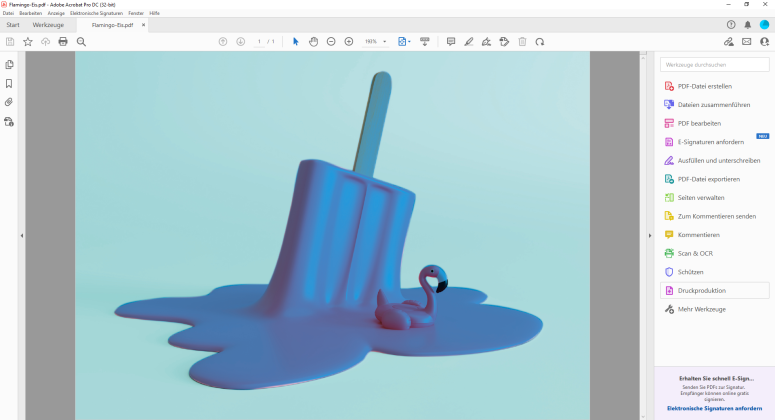Activate the hand pan tool
The image size is (775, 420).
[313, 42]
